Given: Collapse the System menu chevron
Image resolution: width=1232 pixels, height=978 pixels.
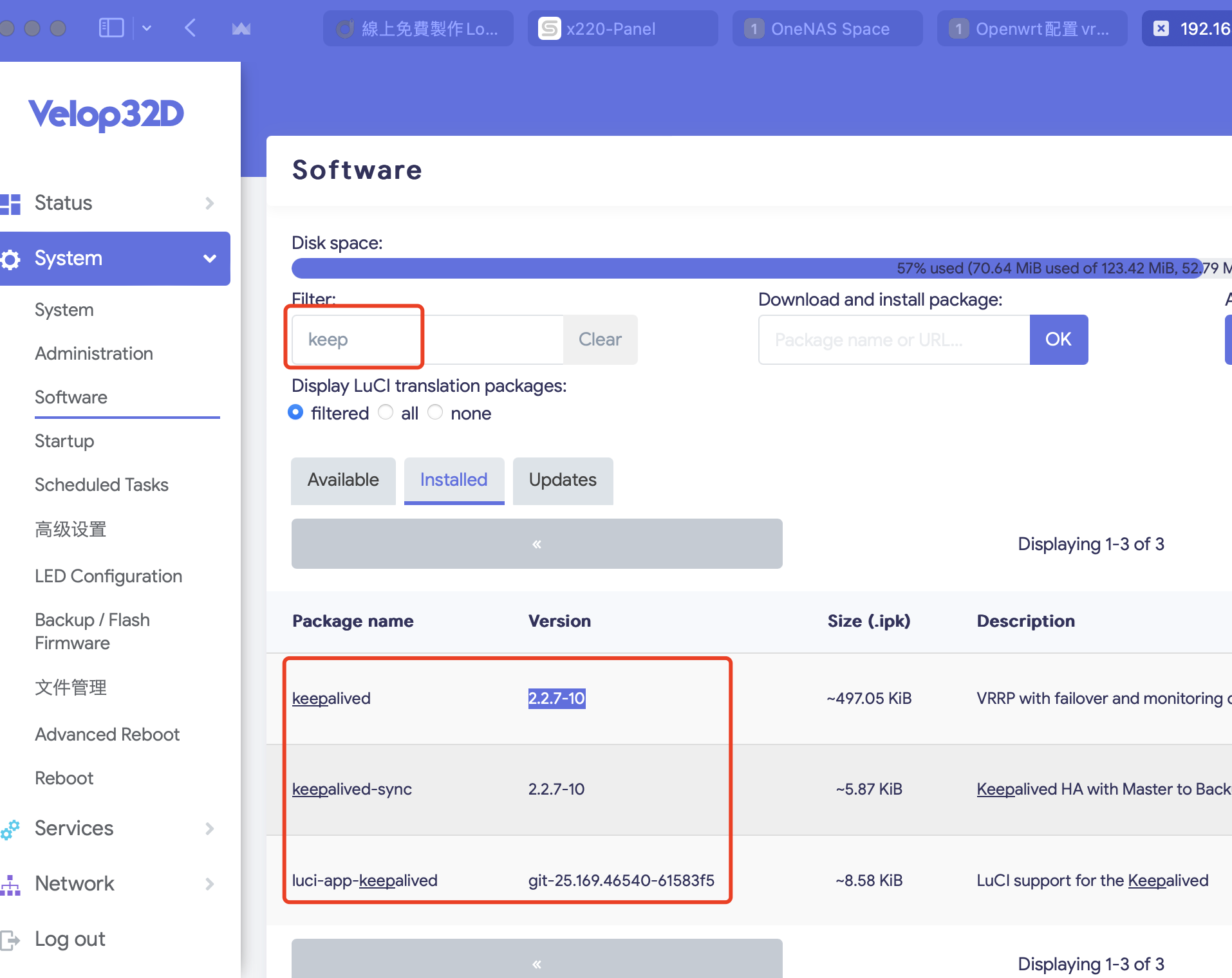Looking at the screenshot, I should (x=209, y=259).
